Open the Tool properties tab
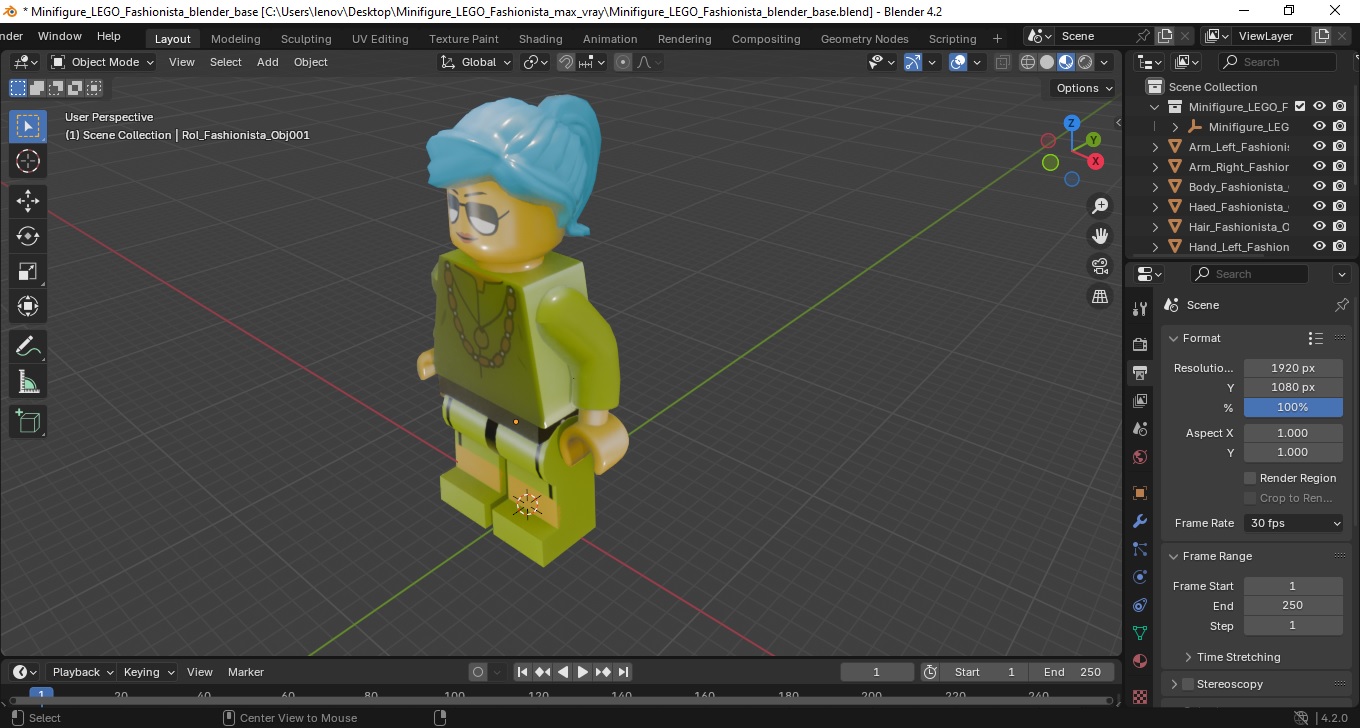 (x=1139, y=308)
